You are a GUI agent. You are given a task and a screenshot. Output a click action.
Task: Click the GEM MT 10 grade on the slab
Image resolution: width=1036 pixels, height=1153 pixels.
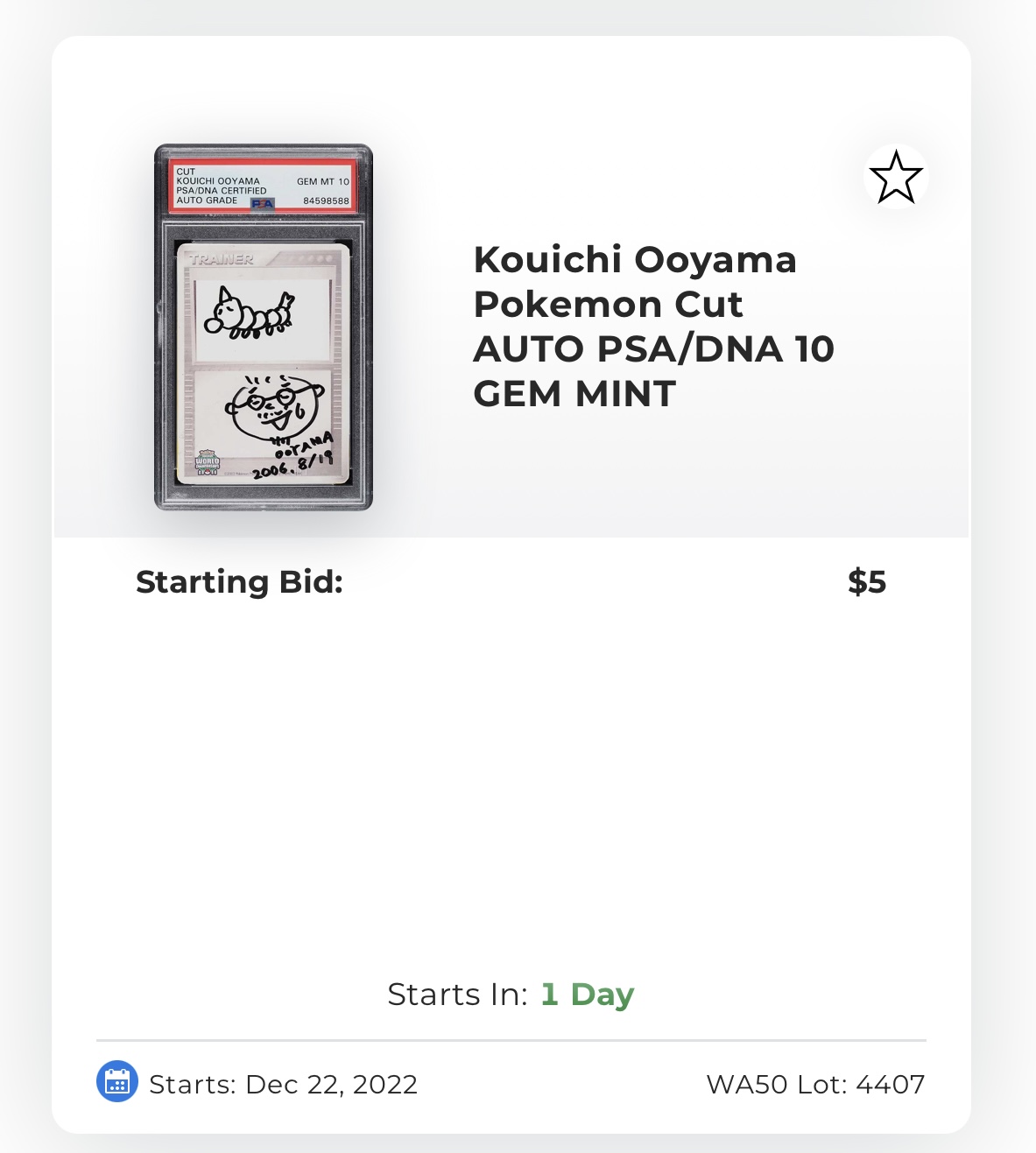click(322, 182)
